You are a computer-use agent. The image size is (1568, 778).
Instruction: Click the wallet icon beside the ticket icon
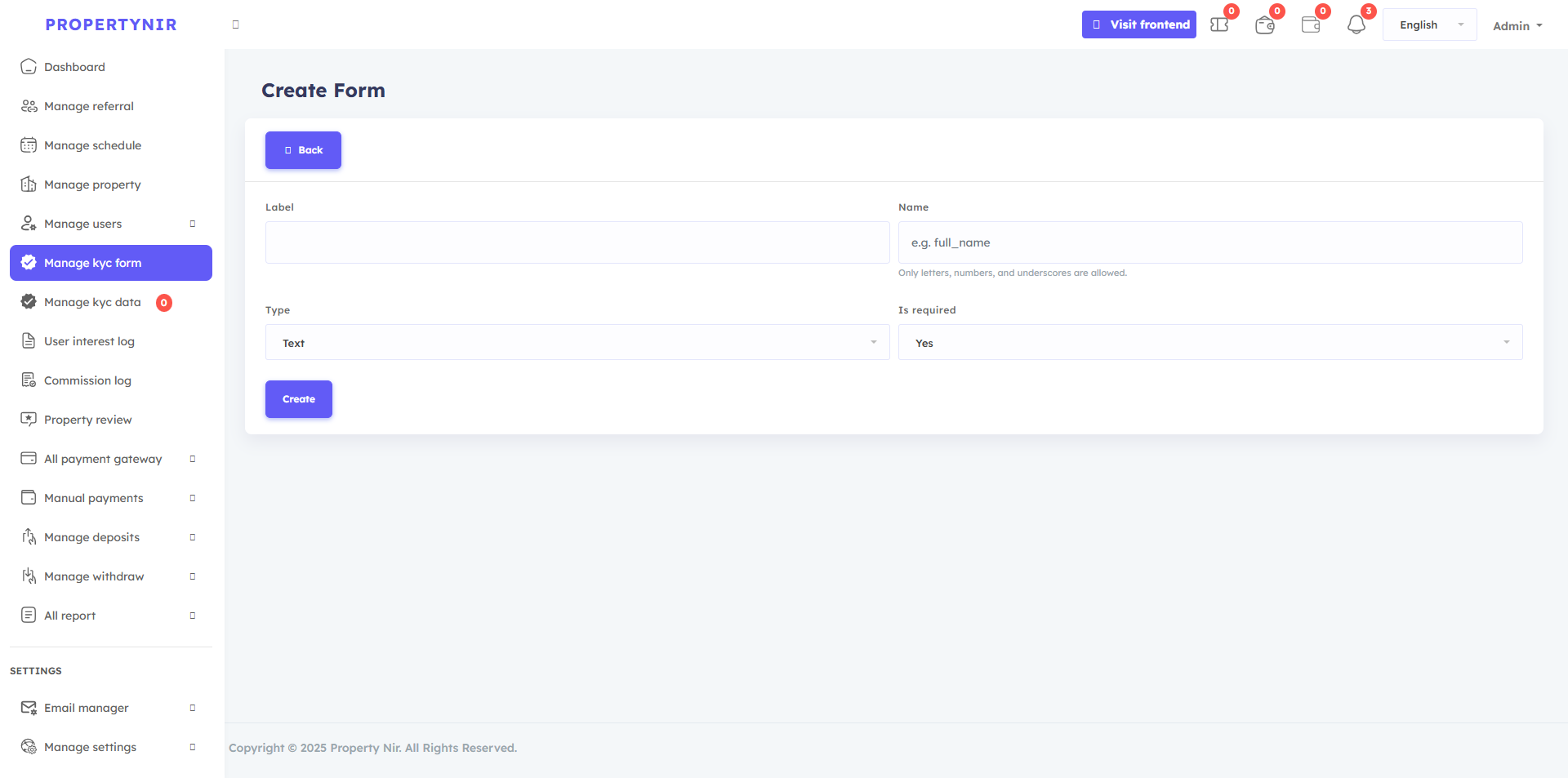[x=1265, y=25]
